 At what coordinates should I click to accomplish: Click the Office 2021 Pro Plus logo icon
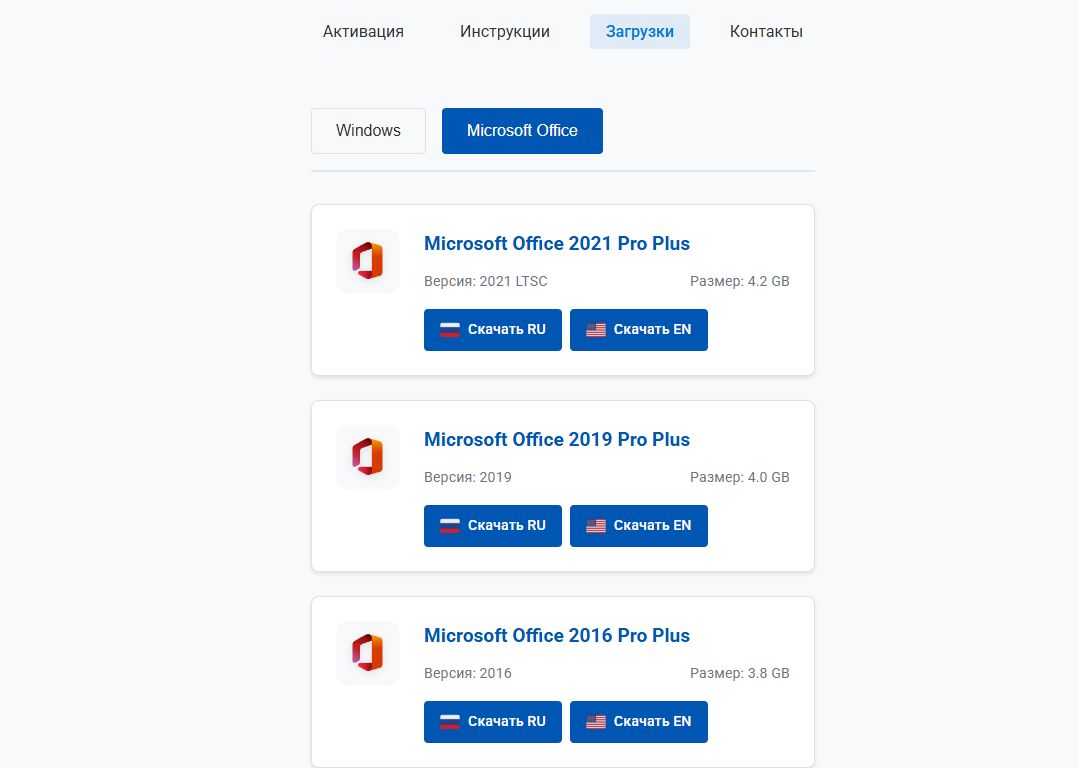(x=368, y=261)
